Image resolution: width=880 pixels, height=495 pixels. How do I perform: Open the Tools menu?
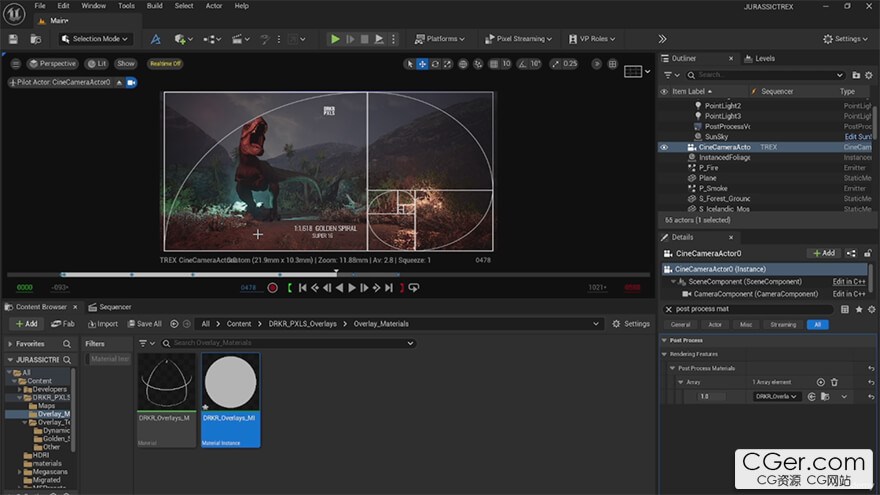pyautogui.click(x=126, y=6)
